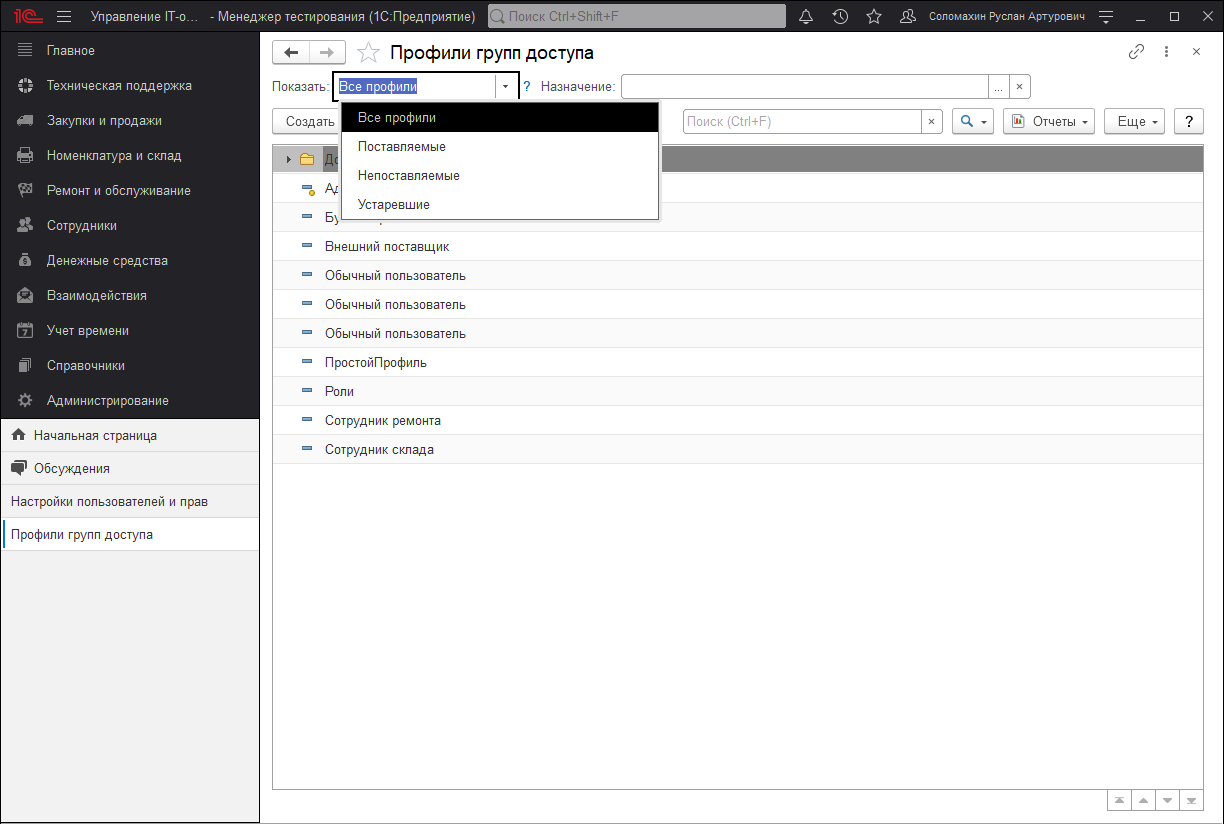Viewport: 1224px width, 824px height.
Task: Open the main hamburger menu
Action: tap(64, 17)
